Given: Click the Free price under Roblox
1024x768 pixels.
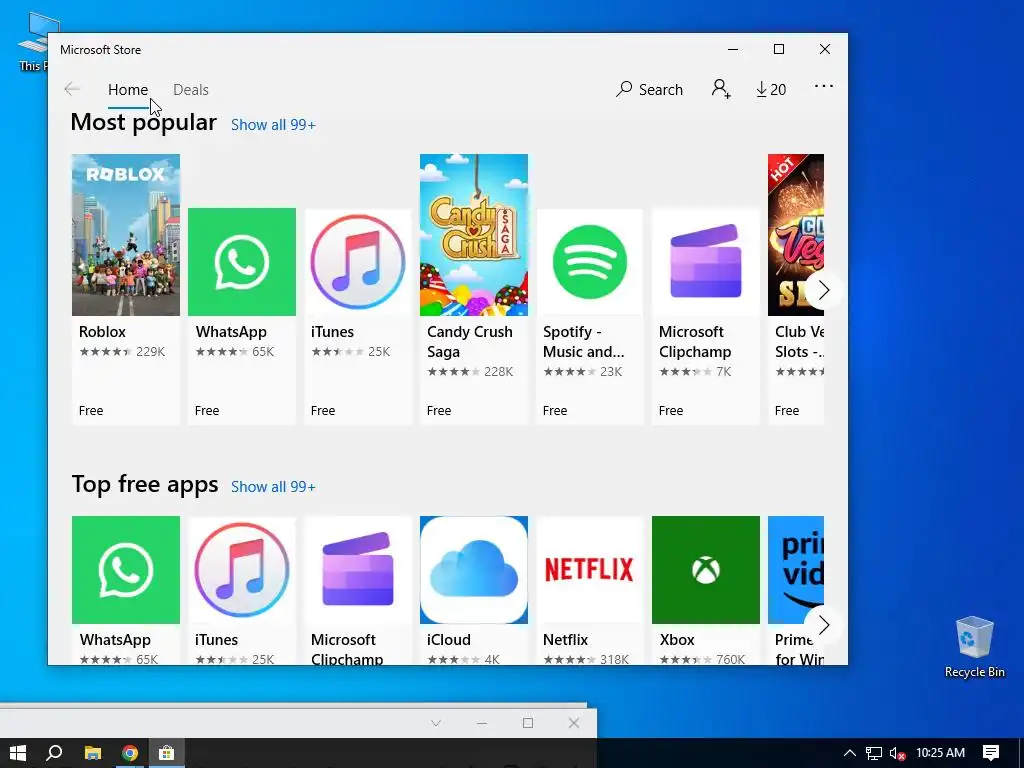Looking at the screenshot, I should click(x=91, y=411).
